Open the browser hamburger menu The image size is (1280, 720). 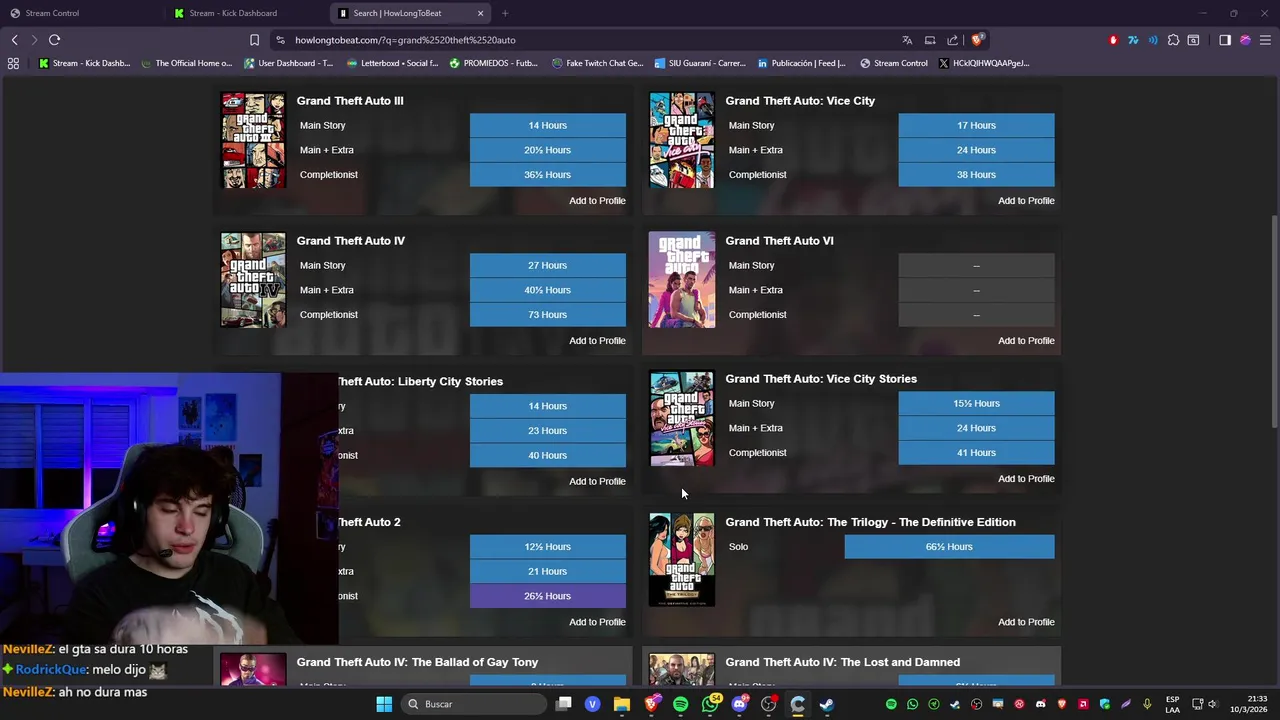click(x=1265, y=40)
